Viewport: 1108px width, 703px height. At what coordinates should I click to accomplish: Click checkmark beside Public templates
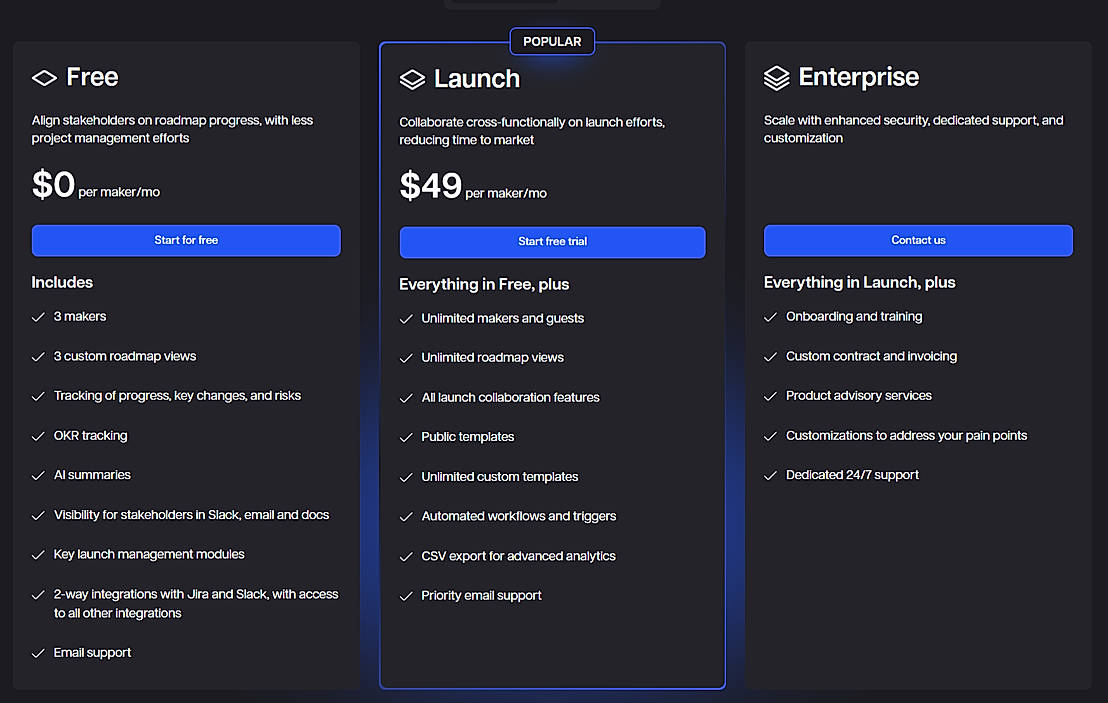(x=406, y=437)
